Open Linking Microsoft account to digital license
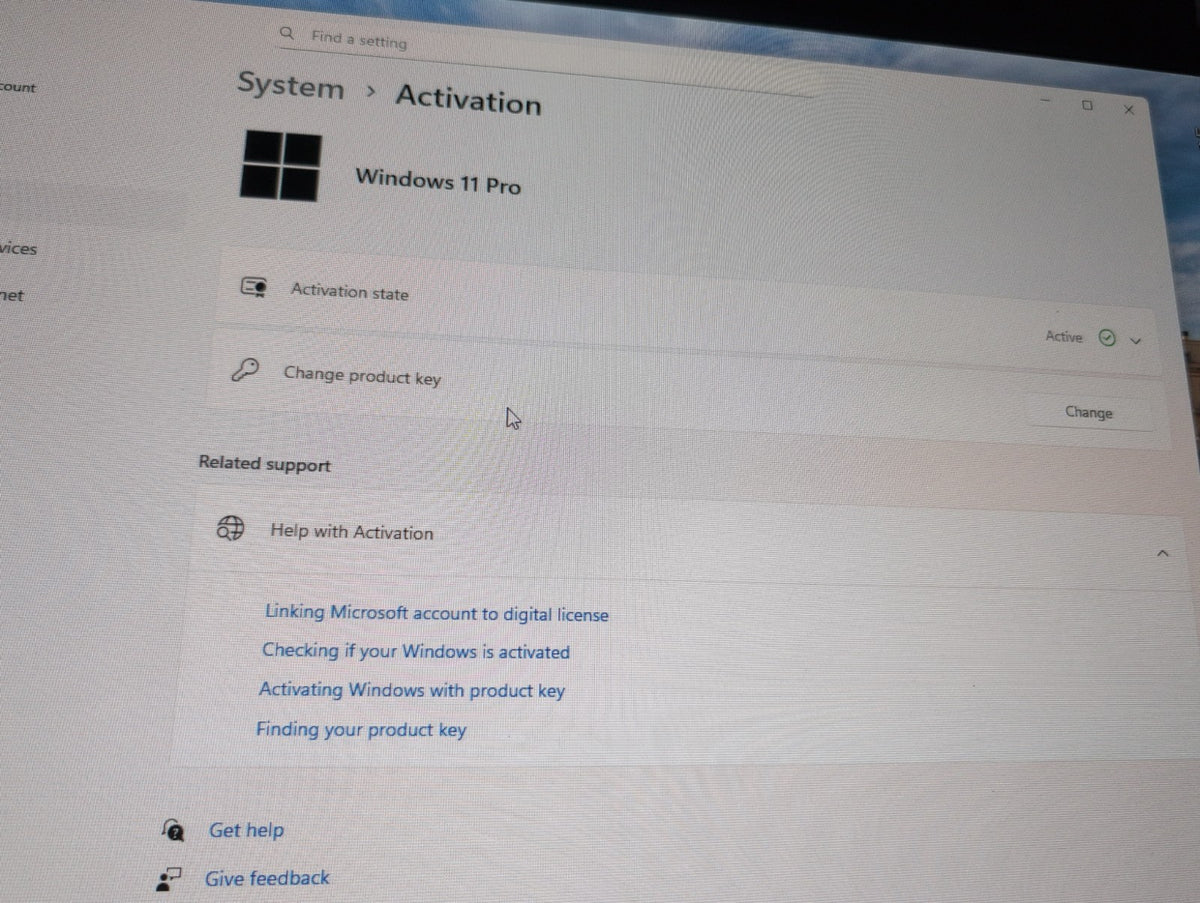Screen dimensions: 1200x903 (436, 614)
